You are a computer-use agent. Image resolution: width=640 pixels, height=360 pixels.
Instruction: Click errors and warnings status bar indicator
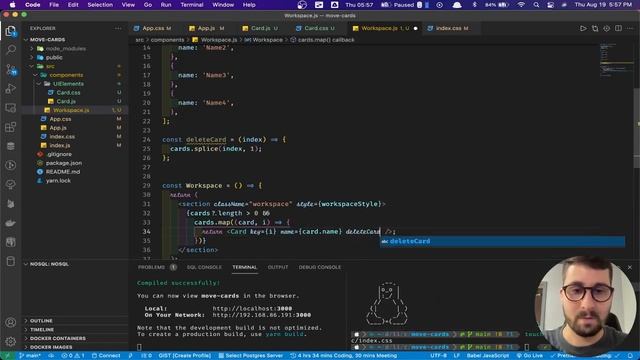[73, 356]
